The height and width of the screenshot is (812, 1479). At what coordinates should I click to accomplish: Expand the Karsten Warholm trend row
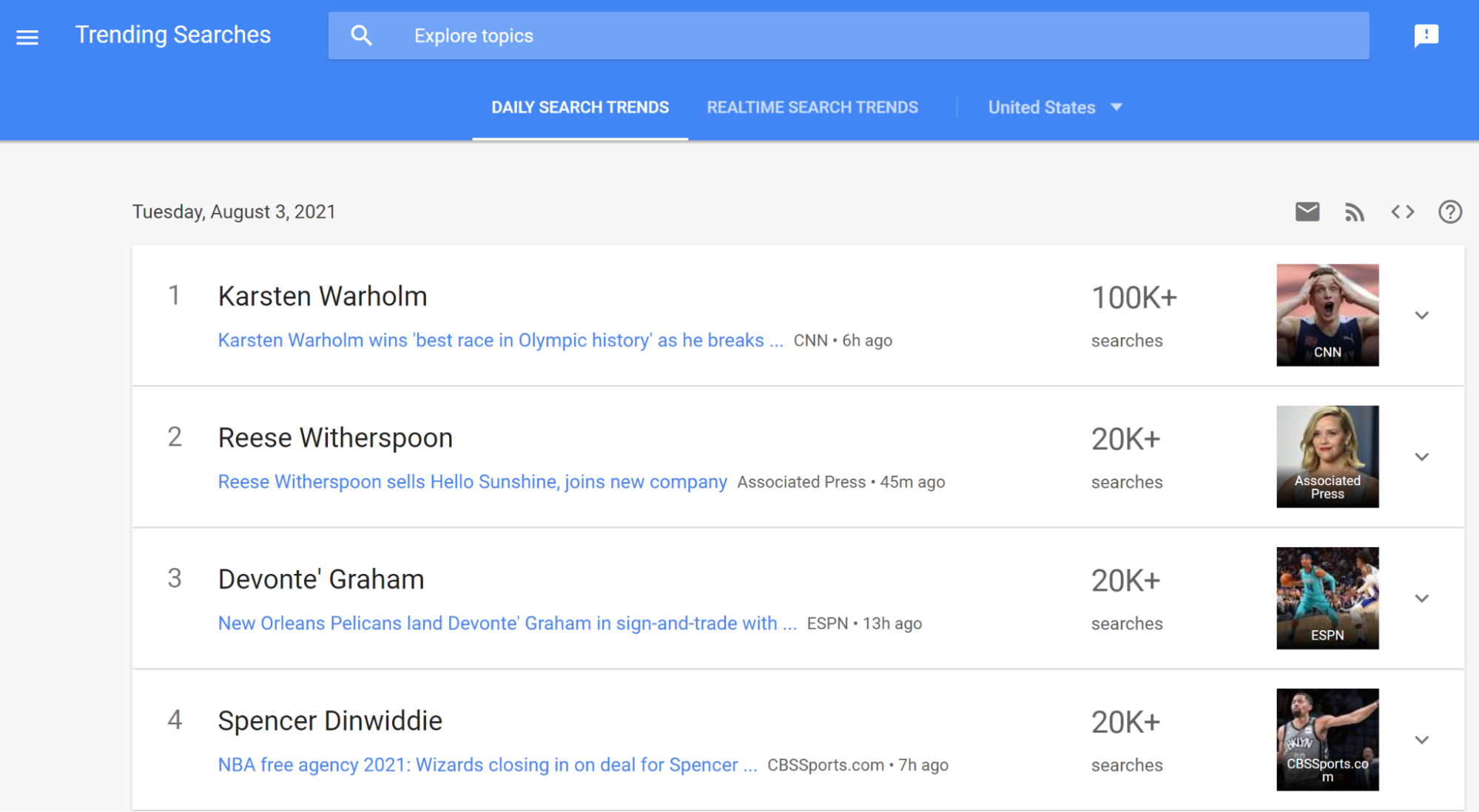pyautogui.click(x=1421, y=316)
